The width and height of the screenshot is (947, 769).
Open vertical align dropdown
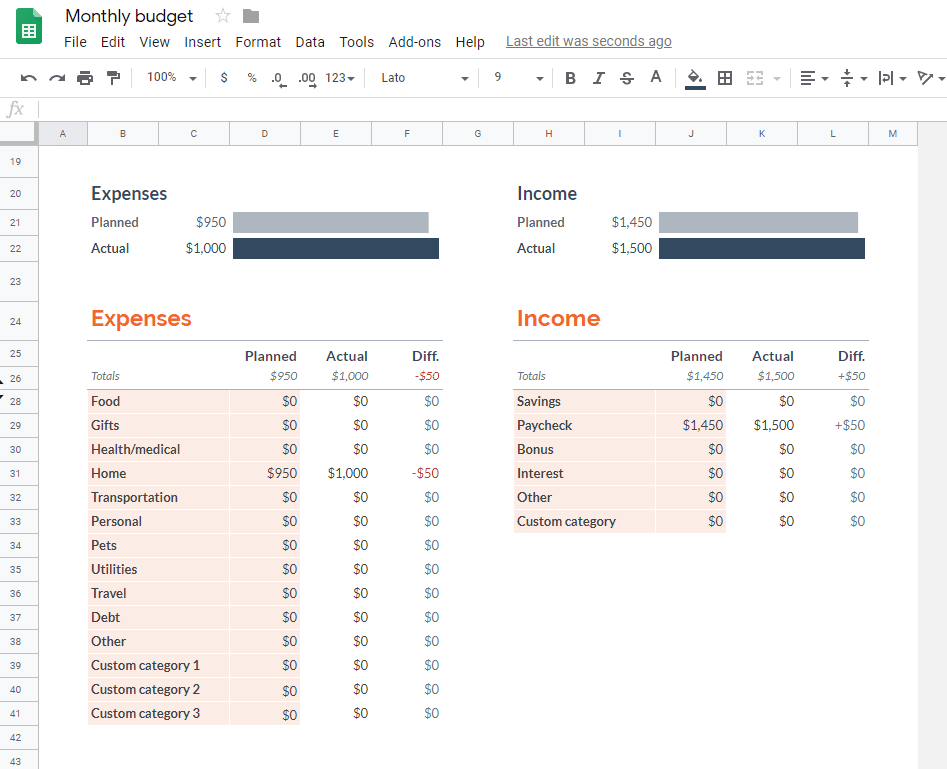point(853,78)
